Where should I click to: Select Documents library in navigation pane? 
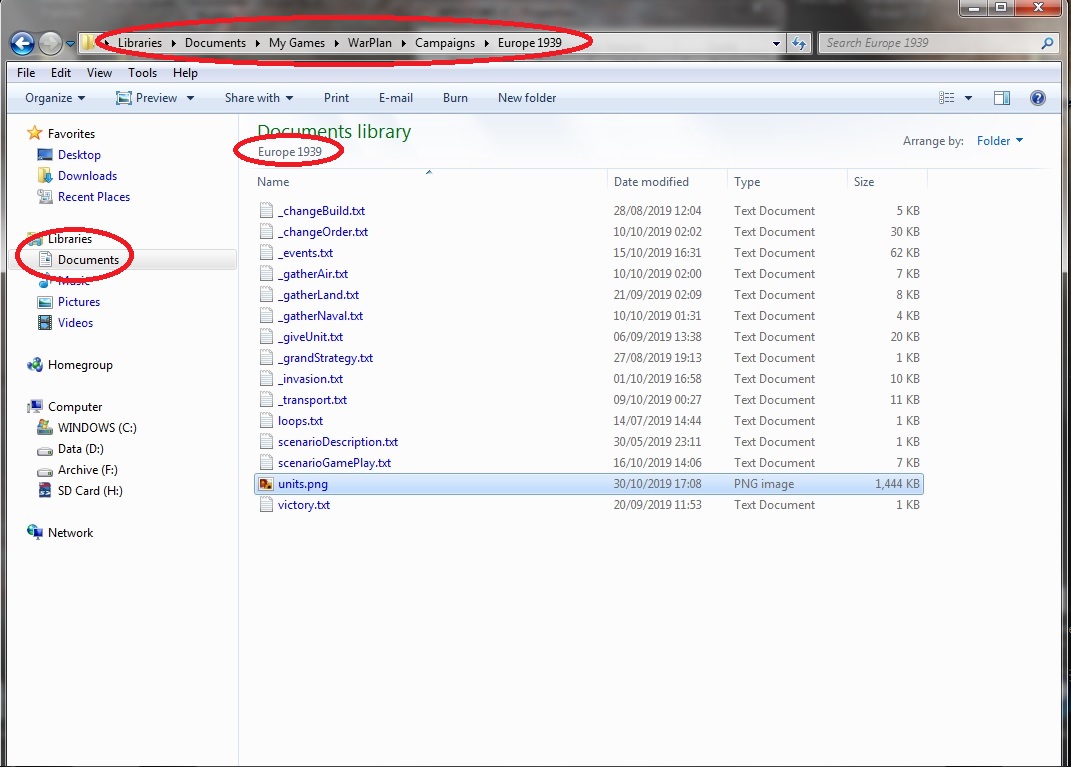point(88,260)
